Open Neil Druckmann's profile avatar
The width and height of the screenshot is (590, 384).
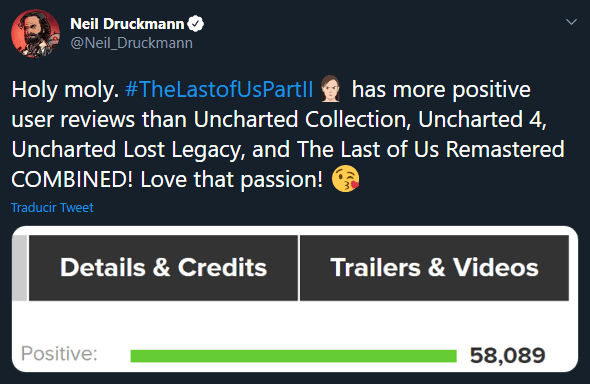pyautogui.click(x=35, y=33)
